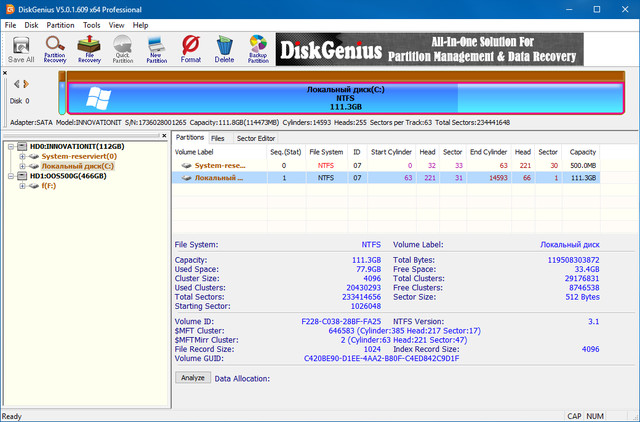Click the Save All toolbar icon
Screen dimensions: 640x422
pos(21,48)
